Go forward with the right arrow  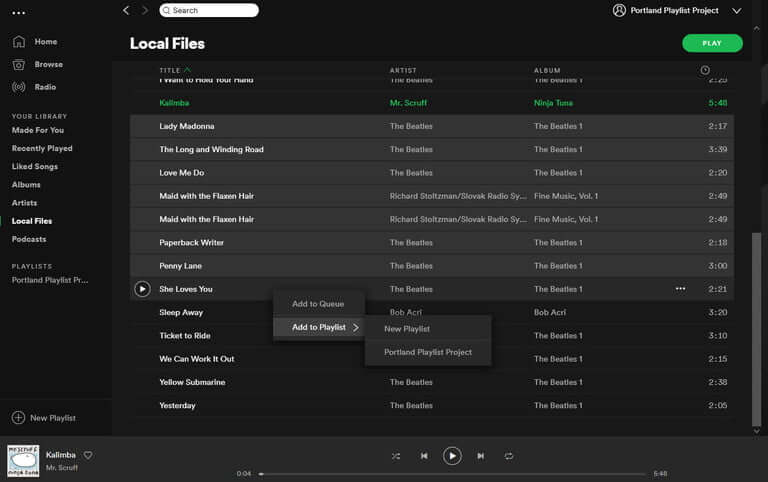click(x=144, y=10)
